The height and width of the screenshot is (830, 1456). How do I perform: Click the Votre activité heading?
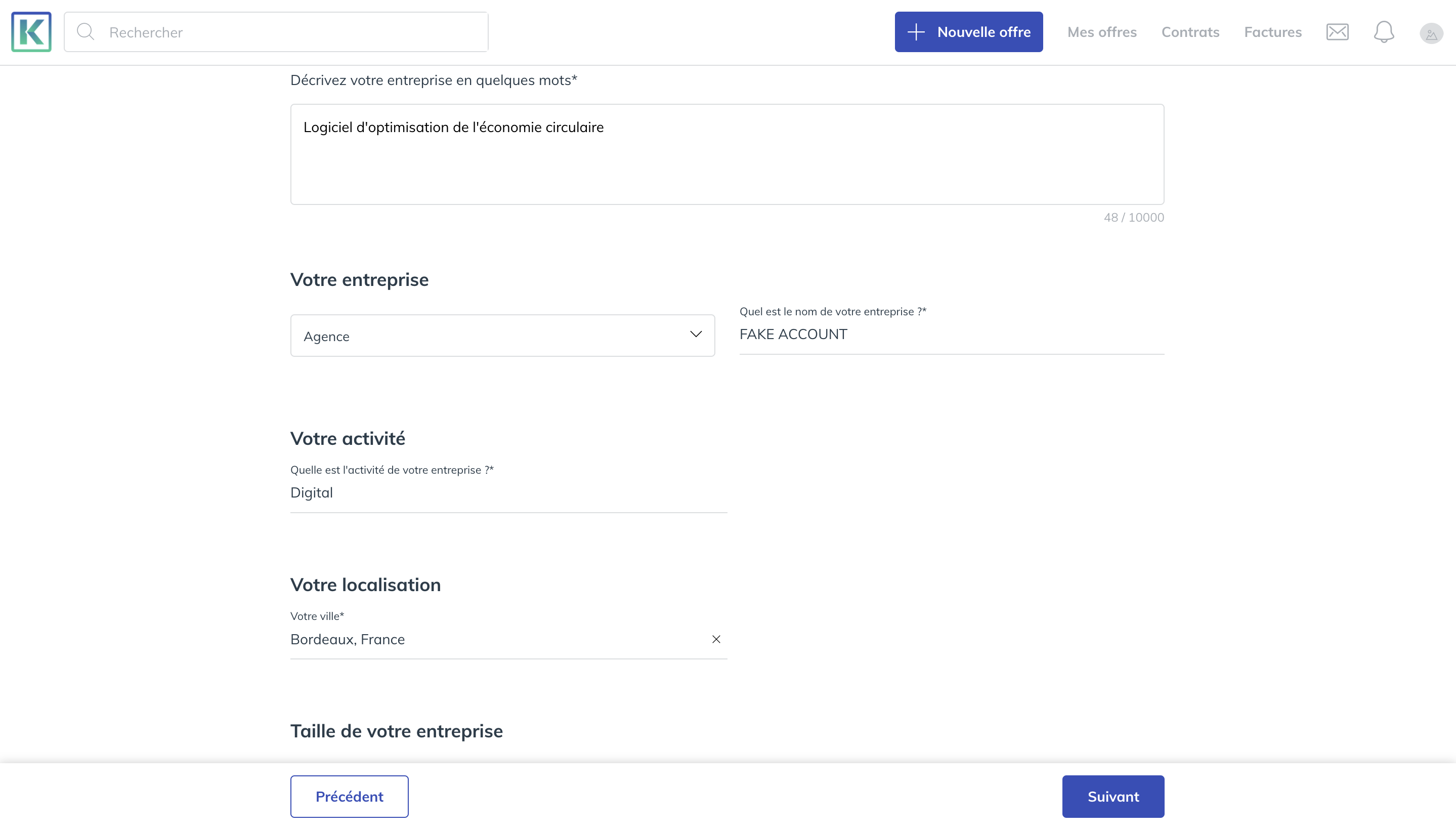pos(348,439)
